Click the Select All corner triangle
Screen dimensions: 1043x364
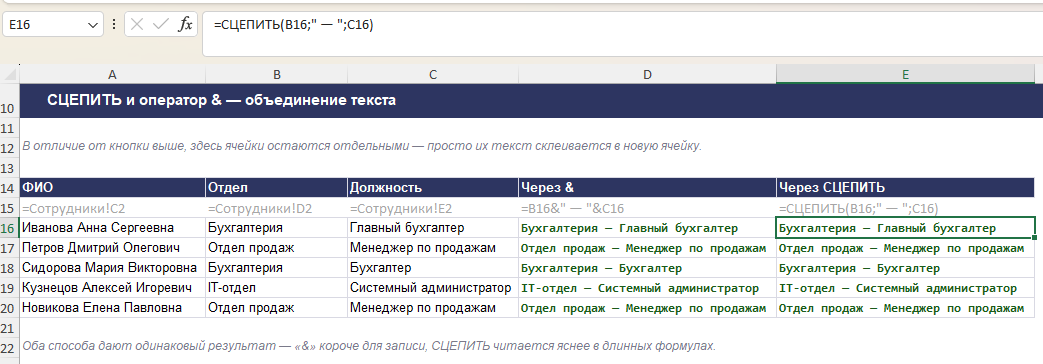tap(9, 75)
